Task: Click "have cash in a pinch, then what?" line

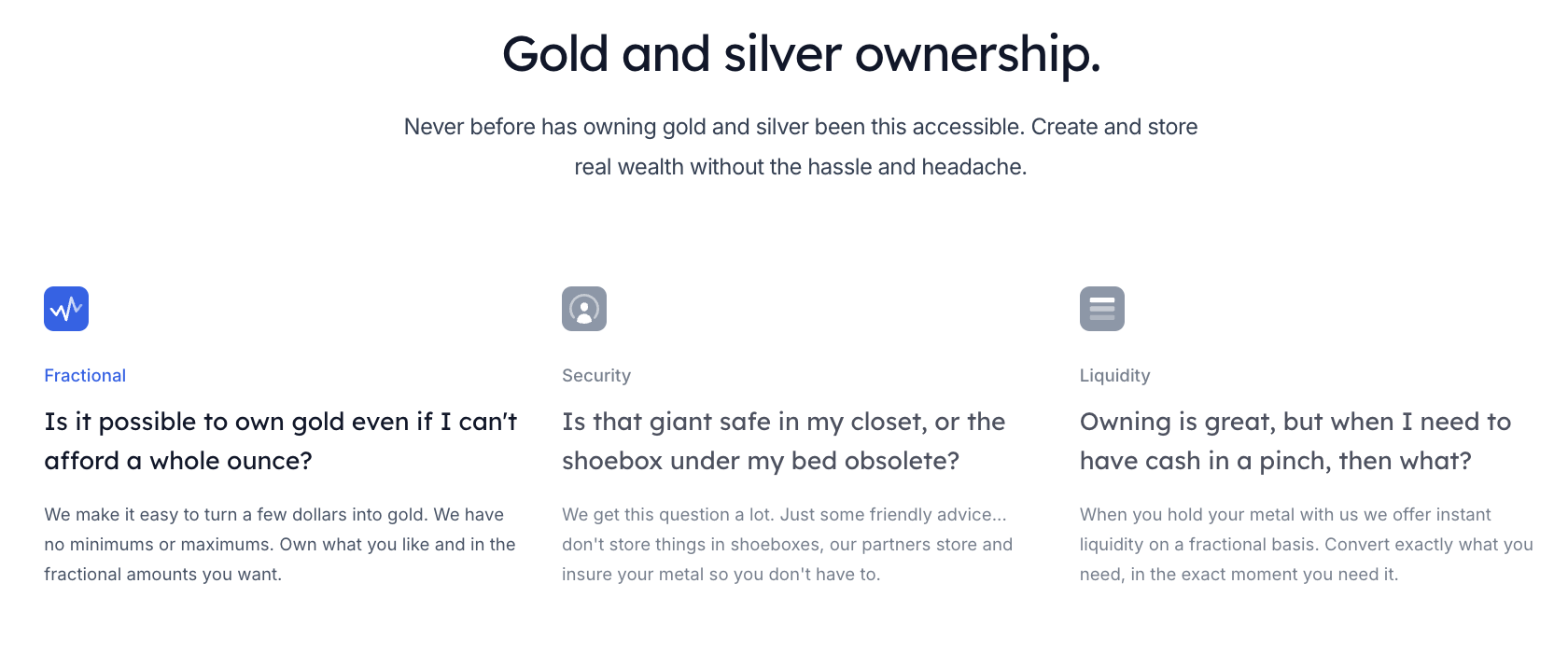Action: click(1276, 461)
